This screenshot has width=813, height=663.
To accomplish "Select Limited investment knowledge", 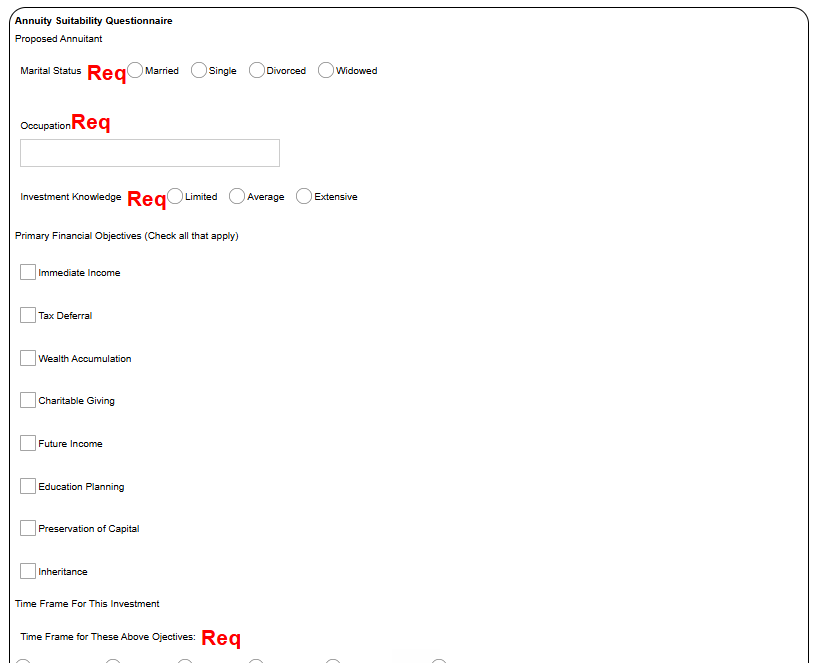I will (175, 196).
